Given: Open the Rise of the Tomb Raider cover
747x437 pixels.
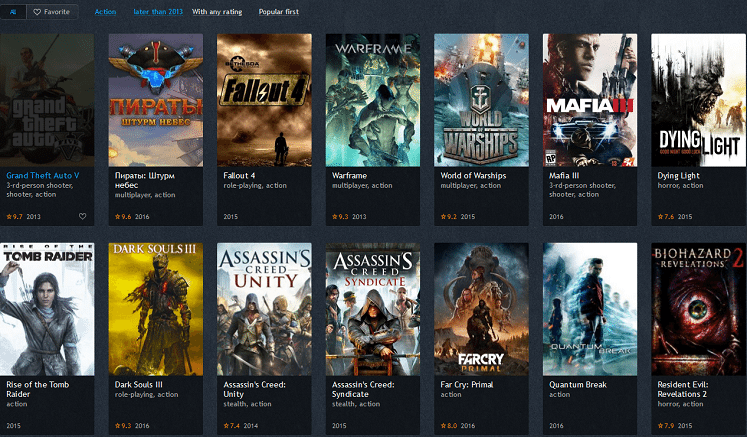Looking at the screenshot, I should [47, 309].
